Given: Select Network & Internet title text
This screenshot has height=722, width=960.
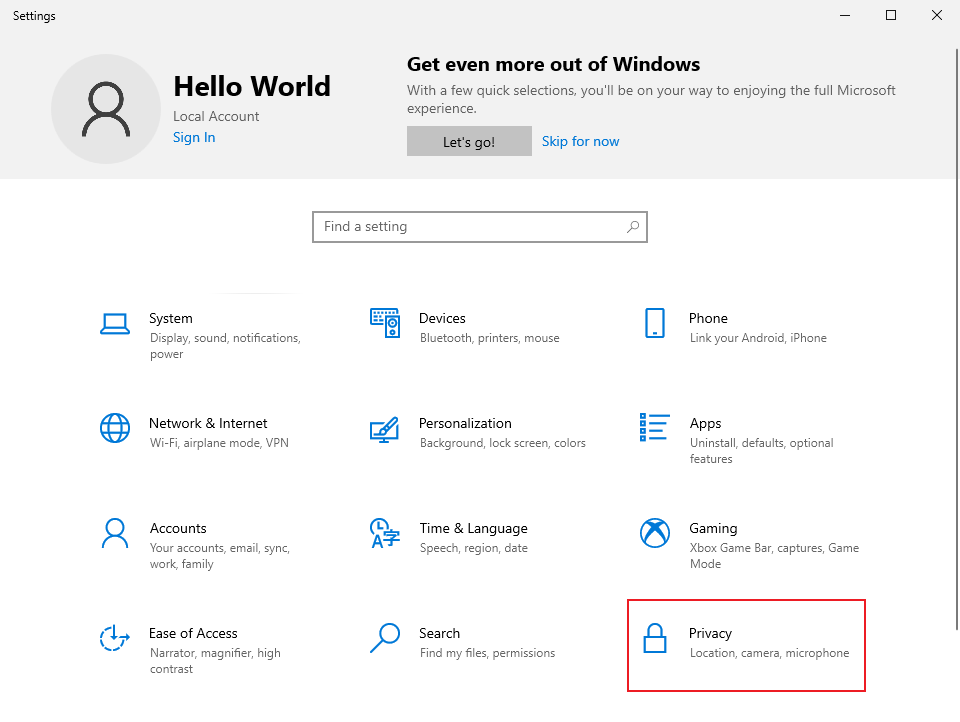Looking at the screenshot, I should [x=208, y=423].
